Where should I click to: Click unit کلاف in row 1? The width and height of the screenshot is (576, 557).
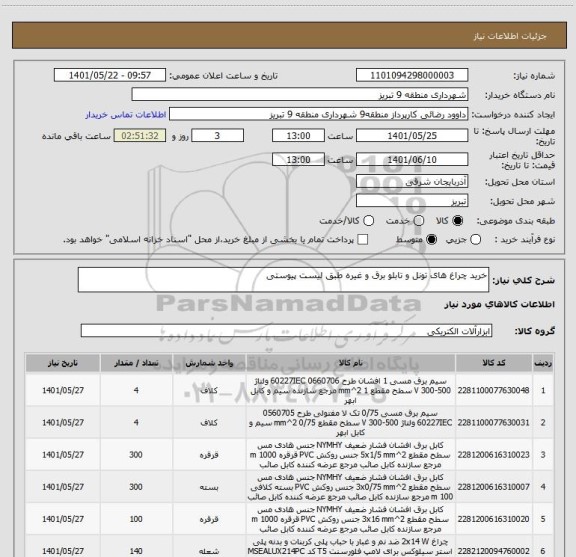209,390
